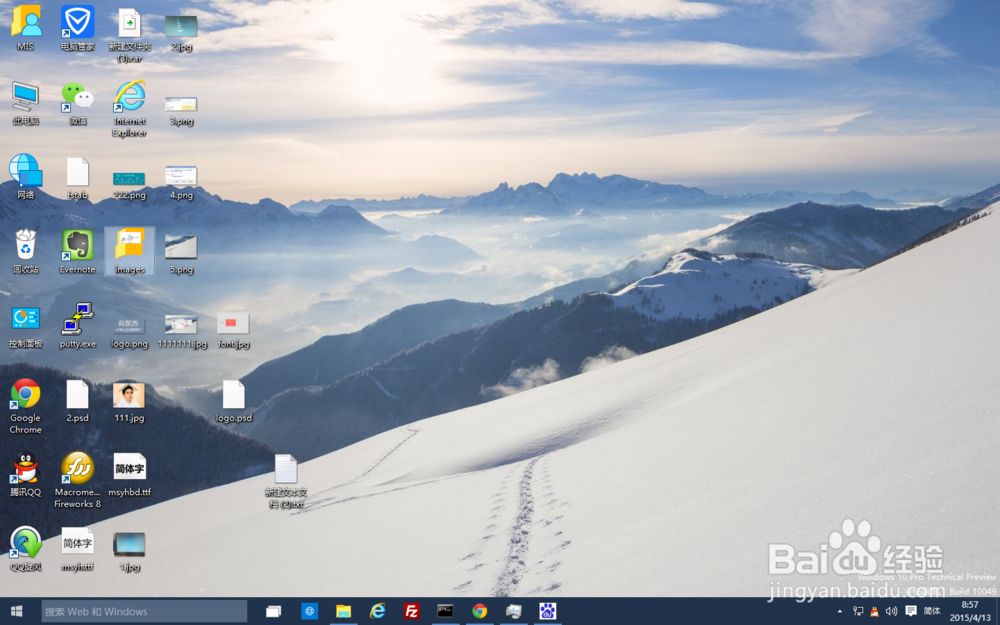Open the image viewer taskbar icon
This screenshot has height=625, width=1000.
click(513, 611)
